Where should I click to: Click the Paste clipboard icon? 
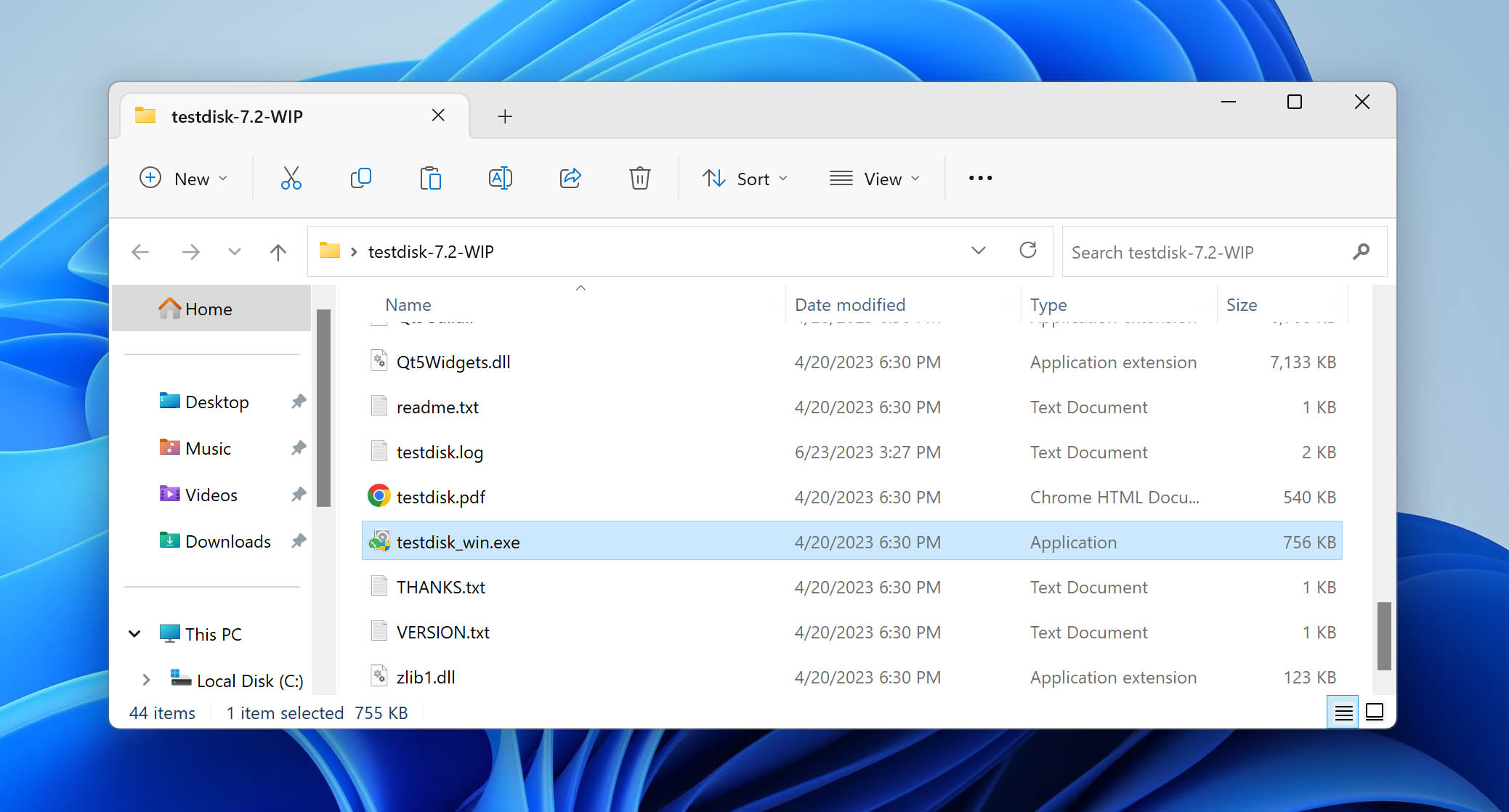coord(431,178)
